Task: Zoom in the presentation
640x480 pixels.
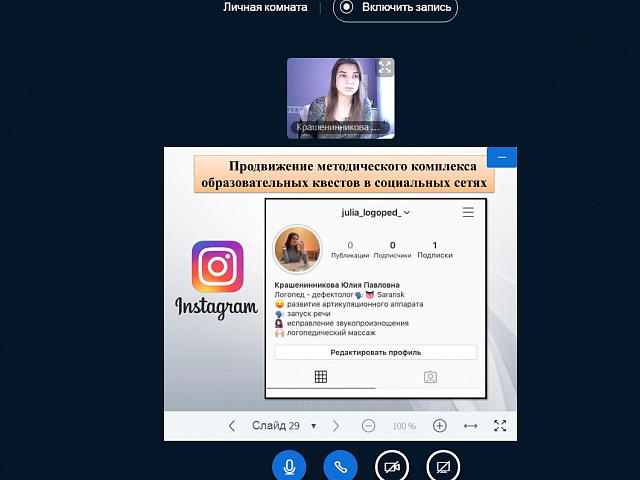Action: 439,426
